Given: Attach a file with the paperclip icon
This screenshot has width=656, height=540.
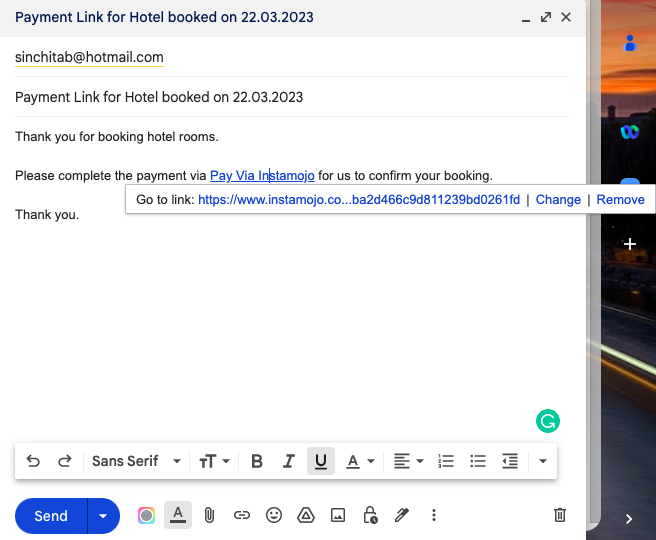Looking at the screenshot, I should click(209, 516).
